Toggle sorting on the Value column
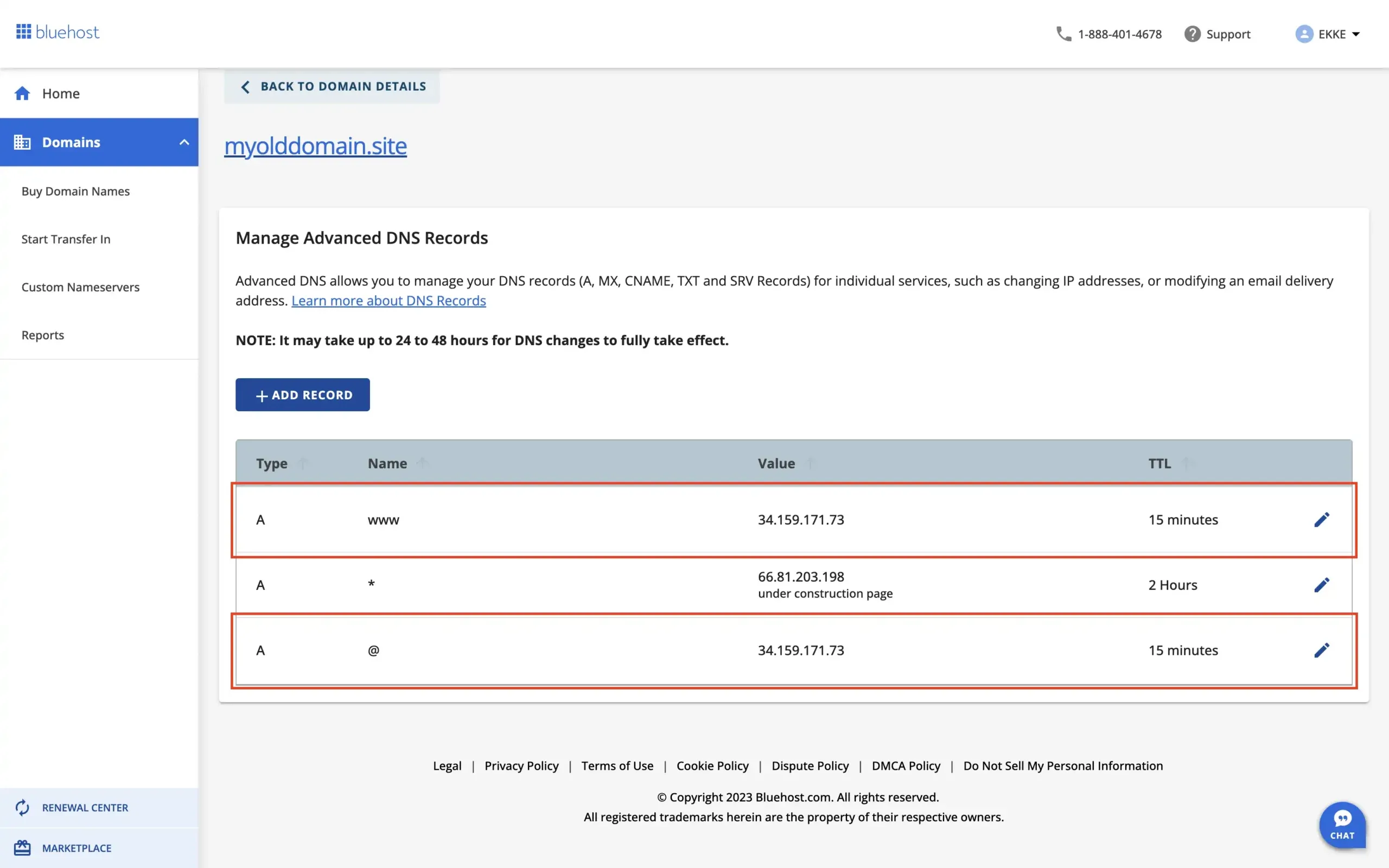1389x868 pixels. click(x=811, y=463)
